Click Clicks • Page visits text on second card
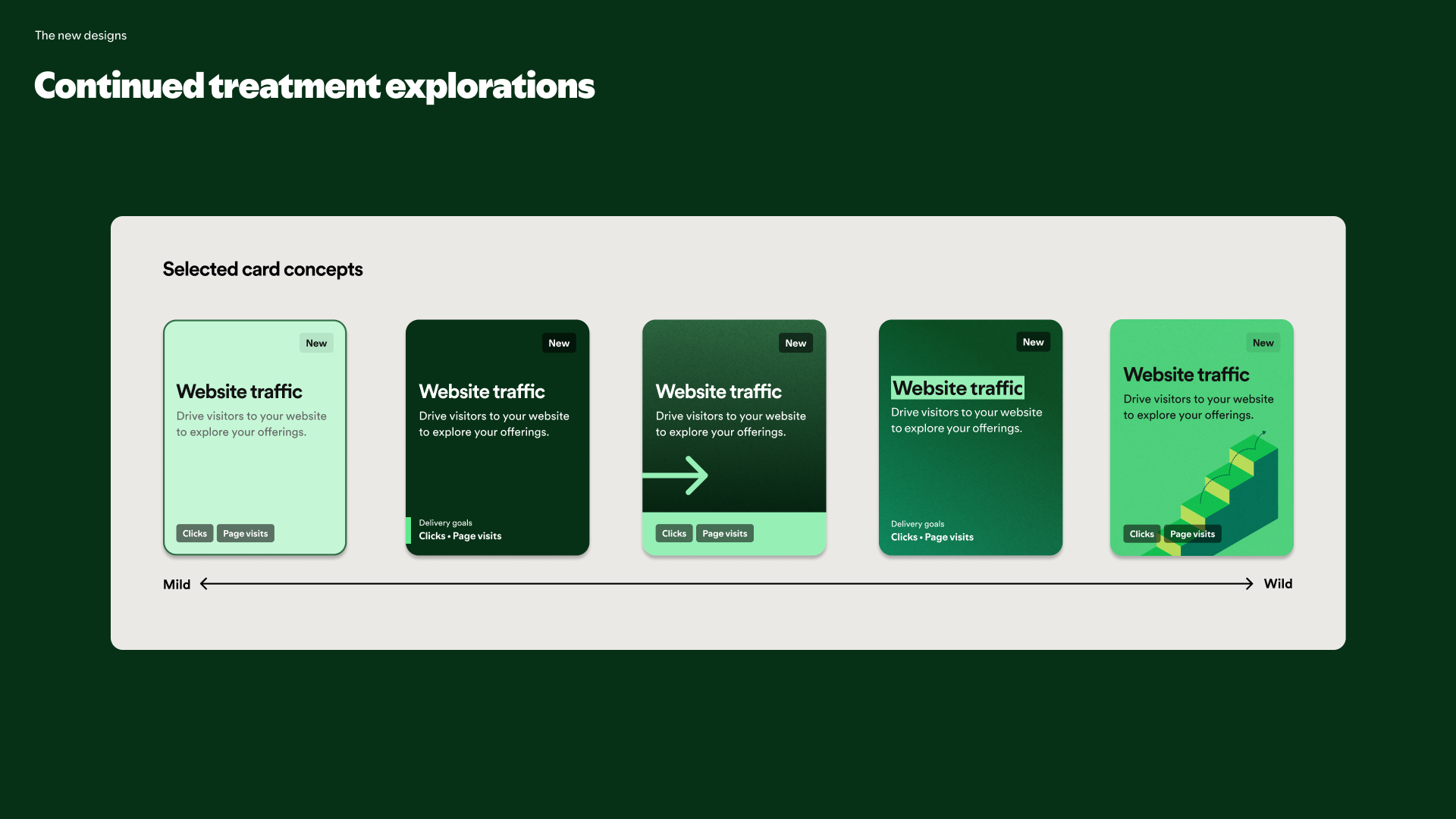The height and width of the screenshot is (819, 1456). click(460, 535)
